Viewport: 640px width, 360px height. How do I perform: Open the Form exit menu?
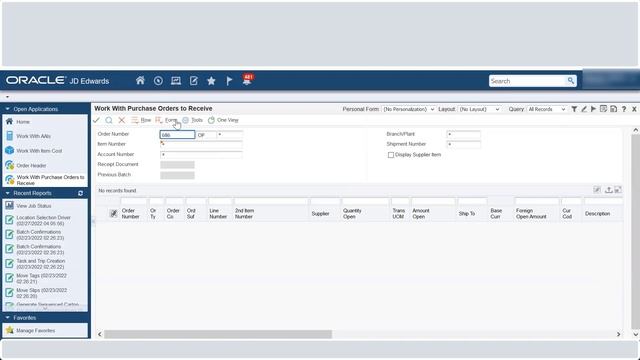click(166, 120)
